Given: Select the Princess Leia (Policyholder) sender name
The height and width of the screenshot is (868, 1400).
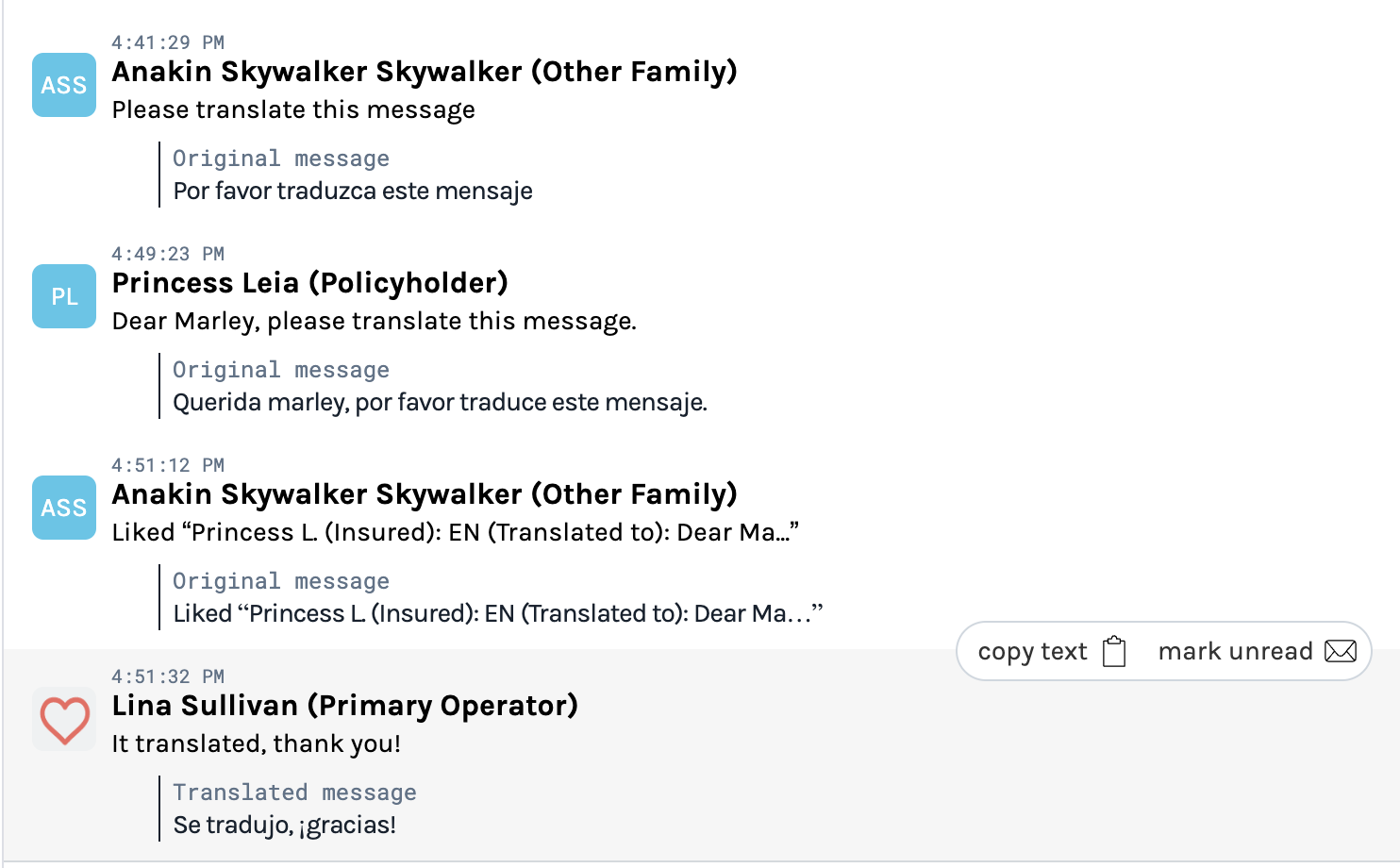Looking at the screenshot, I should point(309,283).
